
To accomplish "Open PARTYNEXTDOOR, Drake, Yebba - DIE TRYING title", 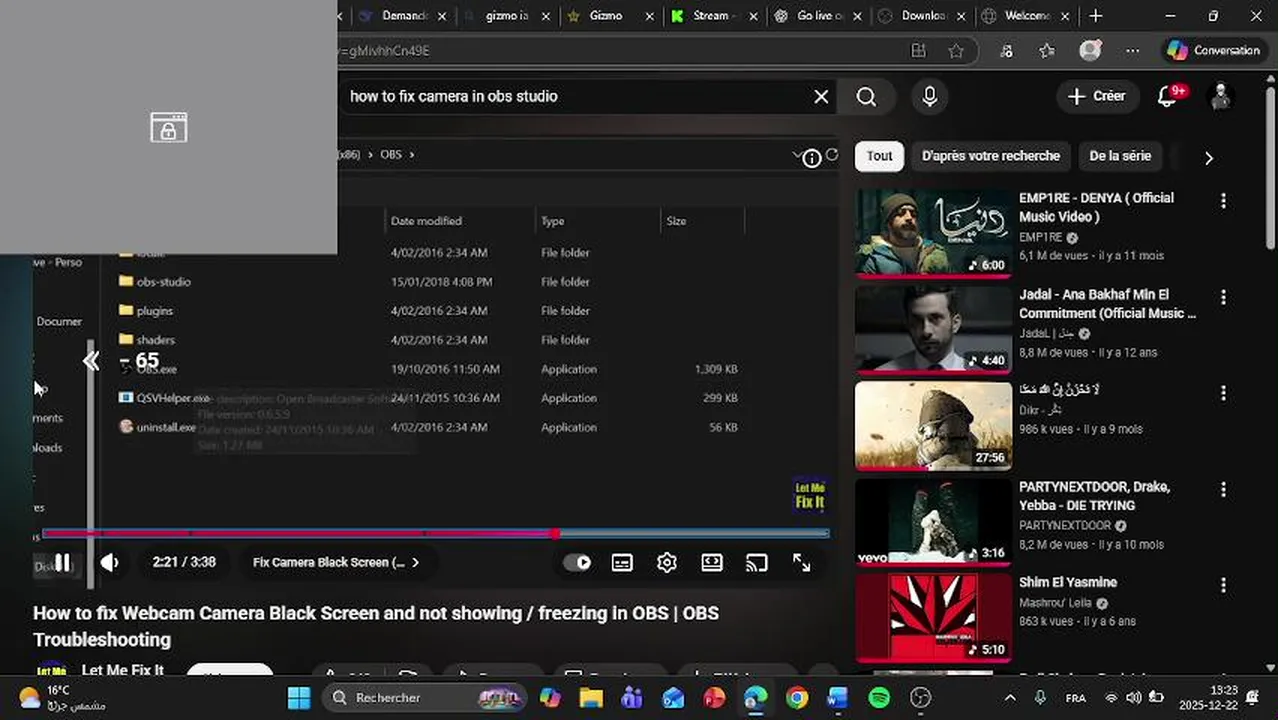I will (1094, 496).
